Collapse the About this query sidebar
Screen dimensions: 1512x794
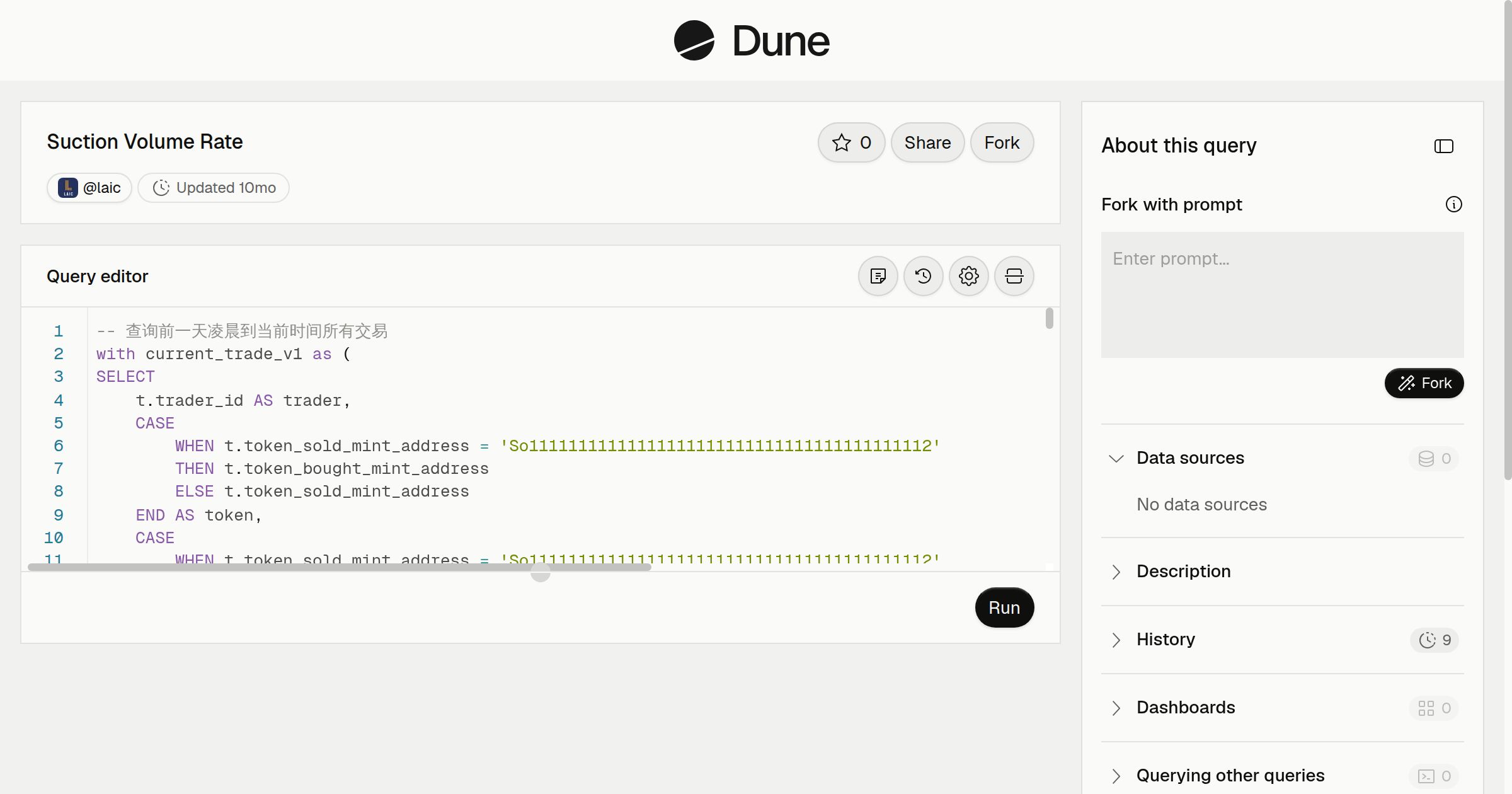click(x=1444, y=146)
